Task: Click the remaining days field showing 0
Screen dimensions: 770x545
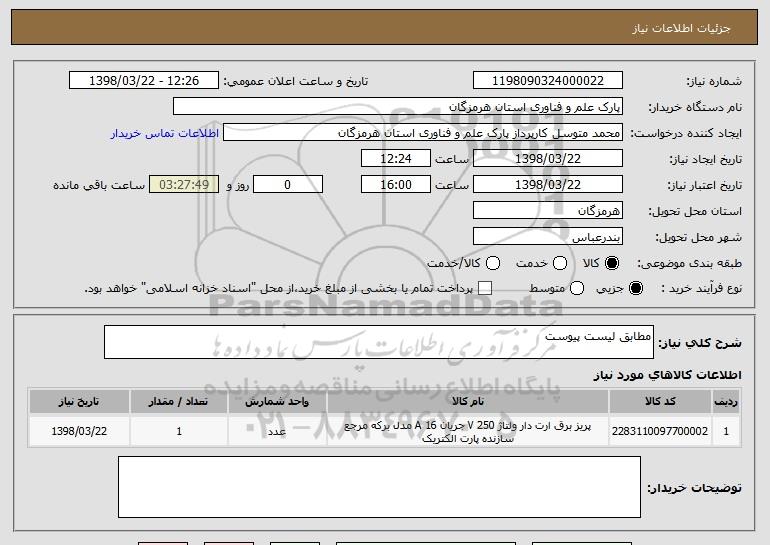Action: pyautogui.click(x=288, y=185)
